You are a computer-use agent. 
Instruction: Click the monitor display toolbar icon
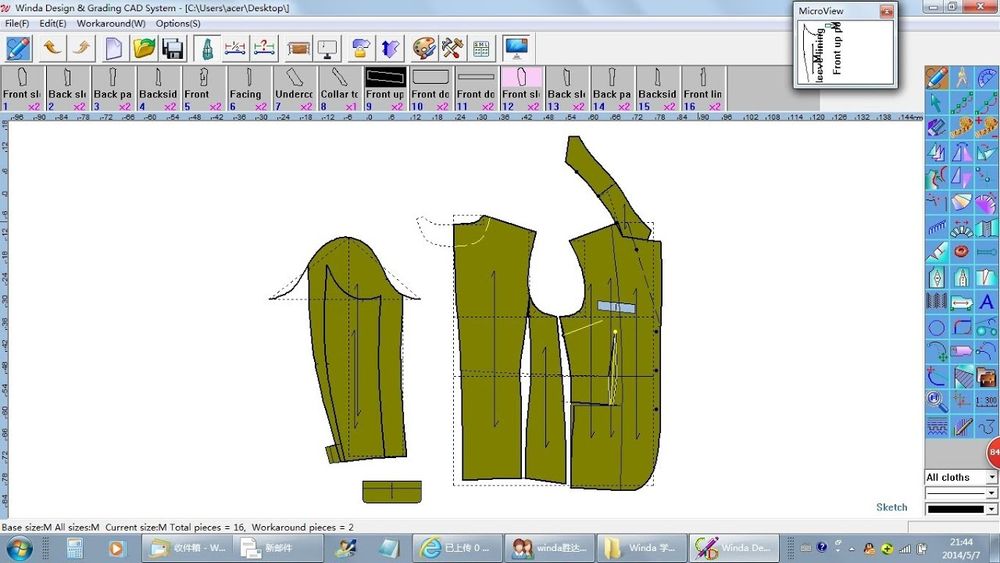click(x=516, y=48)
